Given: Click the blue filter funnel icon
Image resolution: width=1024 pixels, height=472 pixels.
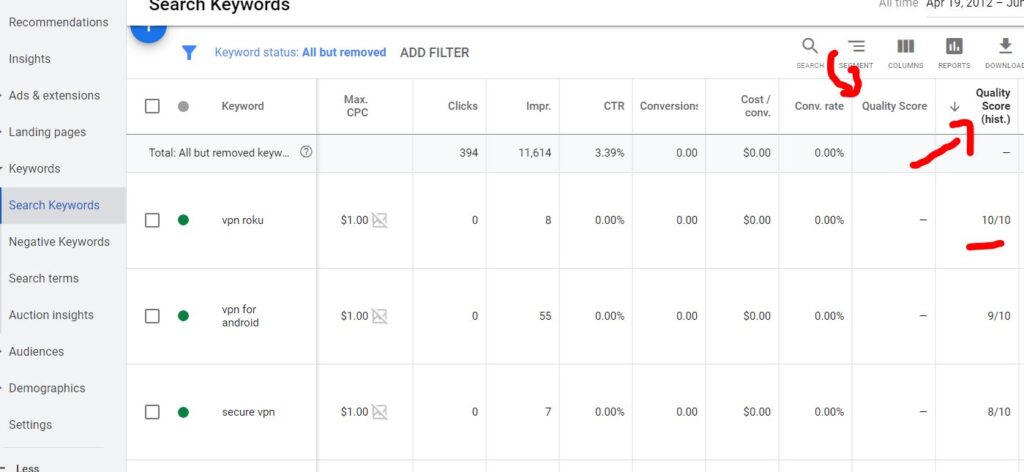Looking at the screenshot, I should click(x=189, y=53).
